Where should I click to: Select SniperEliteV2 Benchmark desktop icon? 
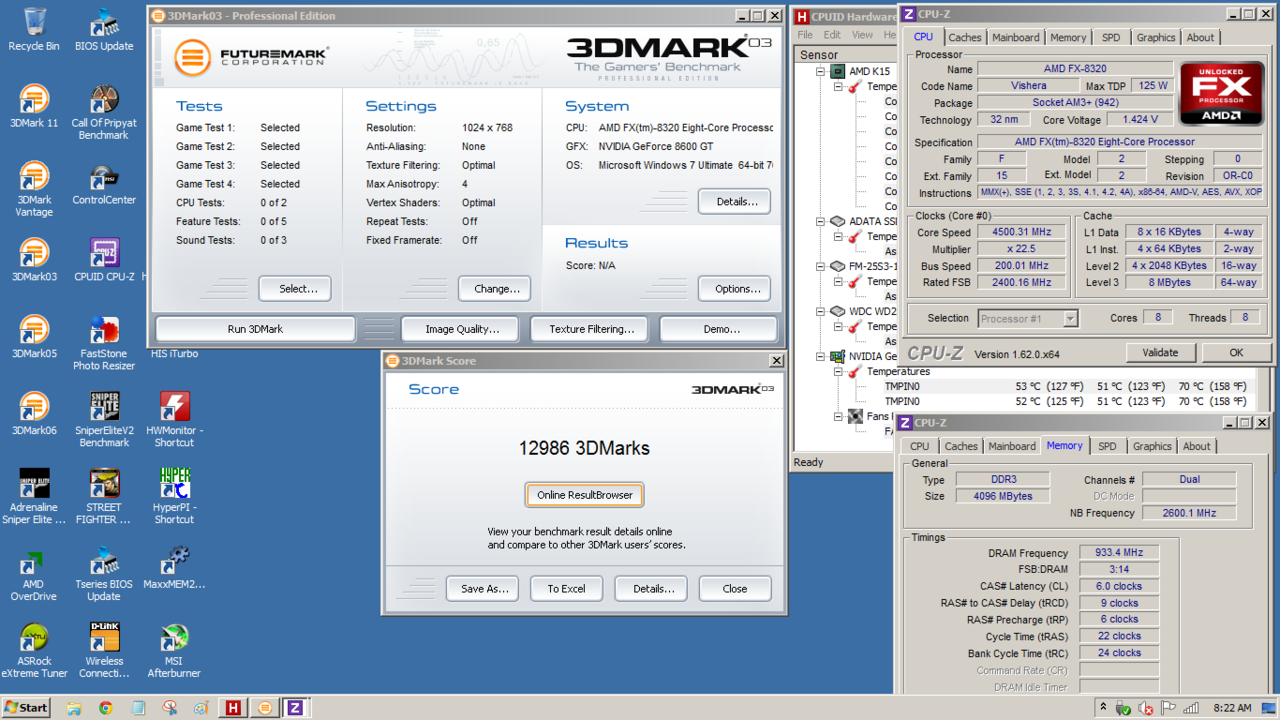tap(104, 420)
